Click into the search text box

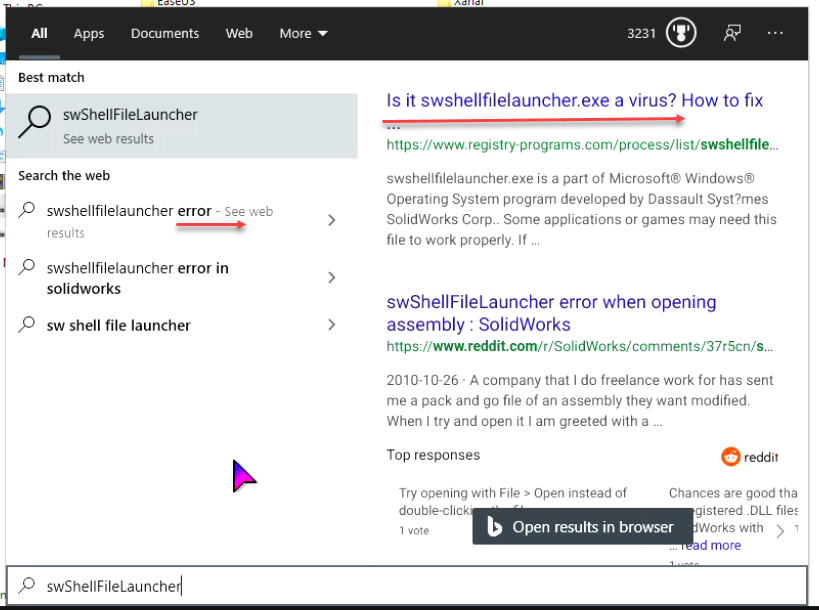(407, 586)
